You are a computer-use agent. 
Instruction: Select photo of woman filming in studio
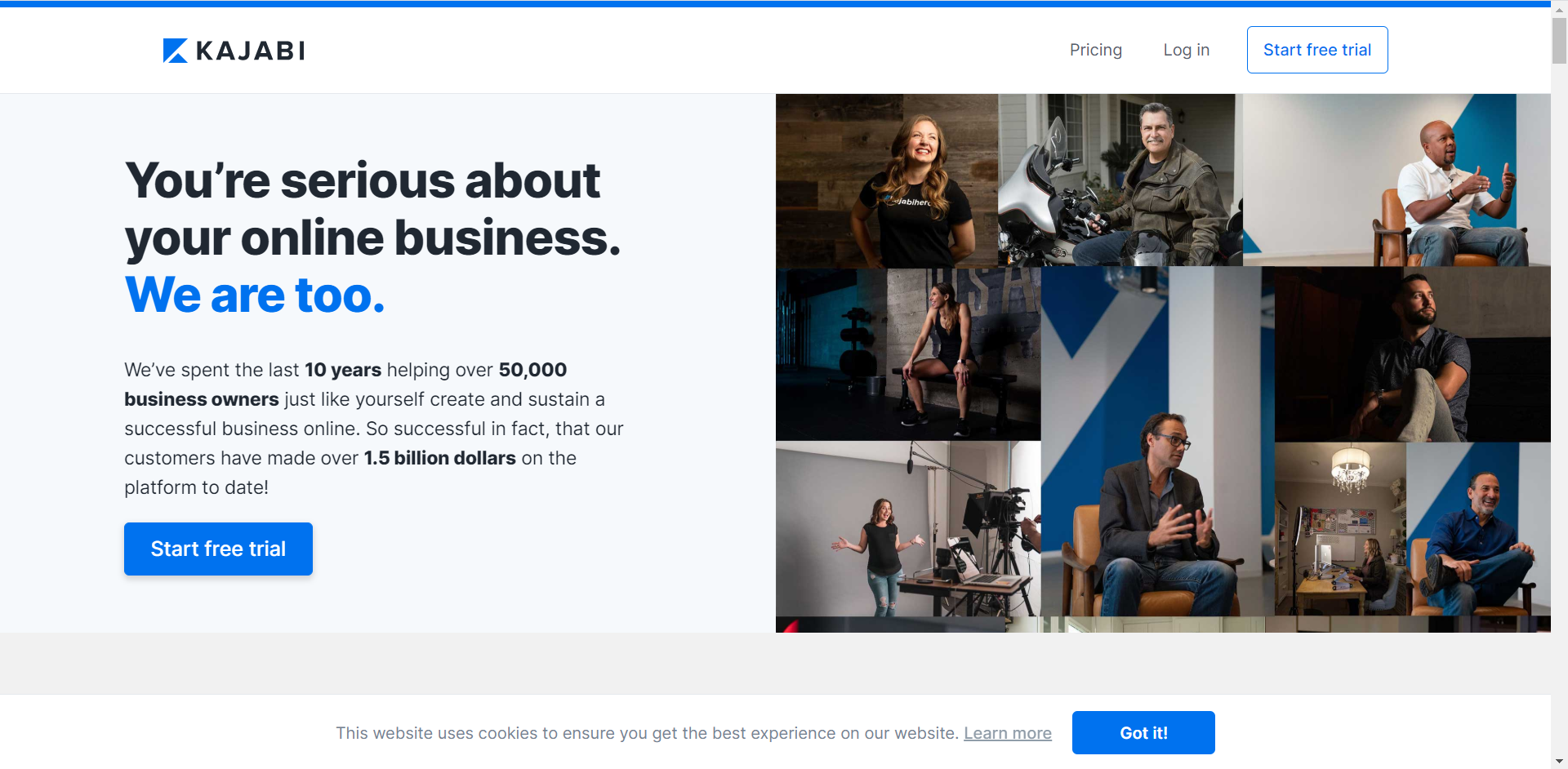click(x=908, y=529)
